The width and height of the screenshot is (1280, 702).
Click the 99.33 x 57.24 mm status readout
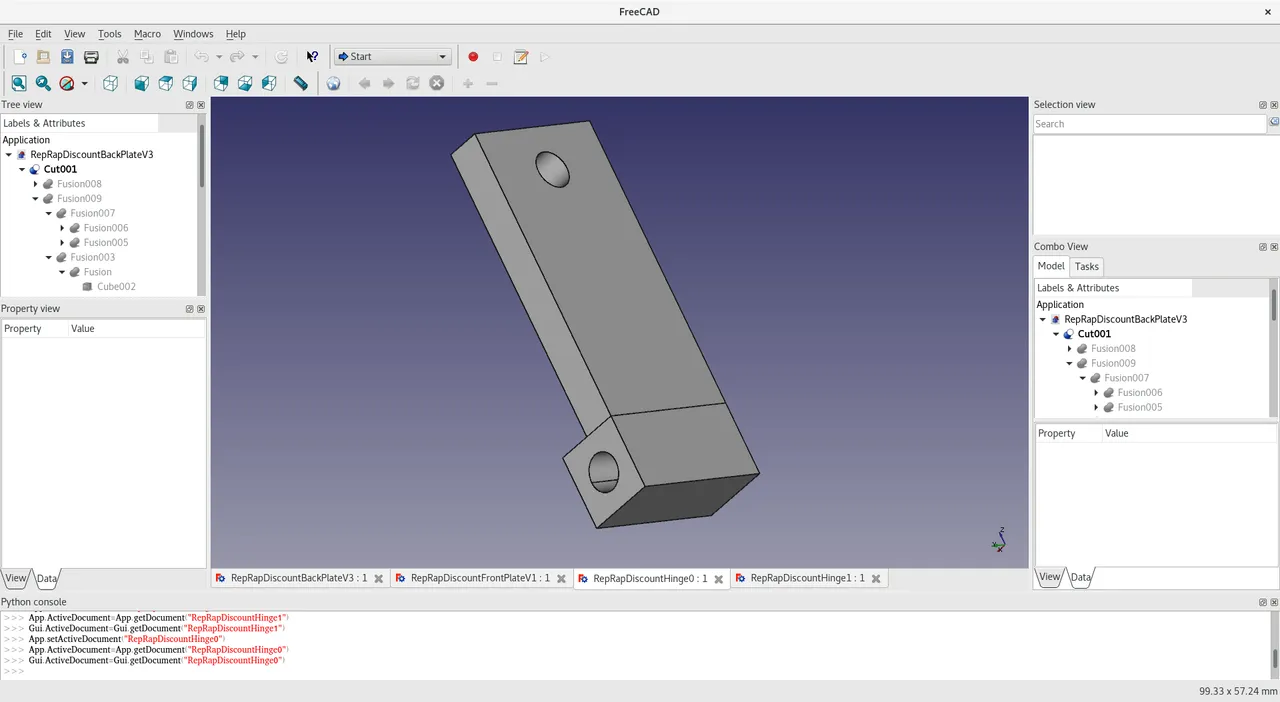click(x=1238, y=692)
